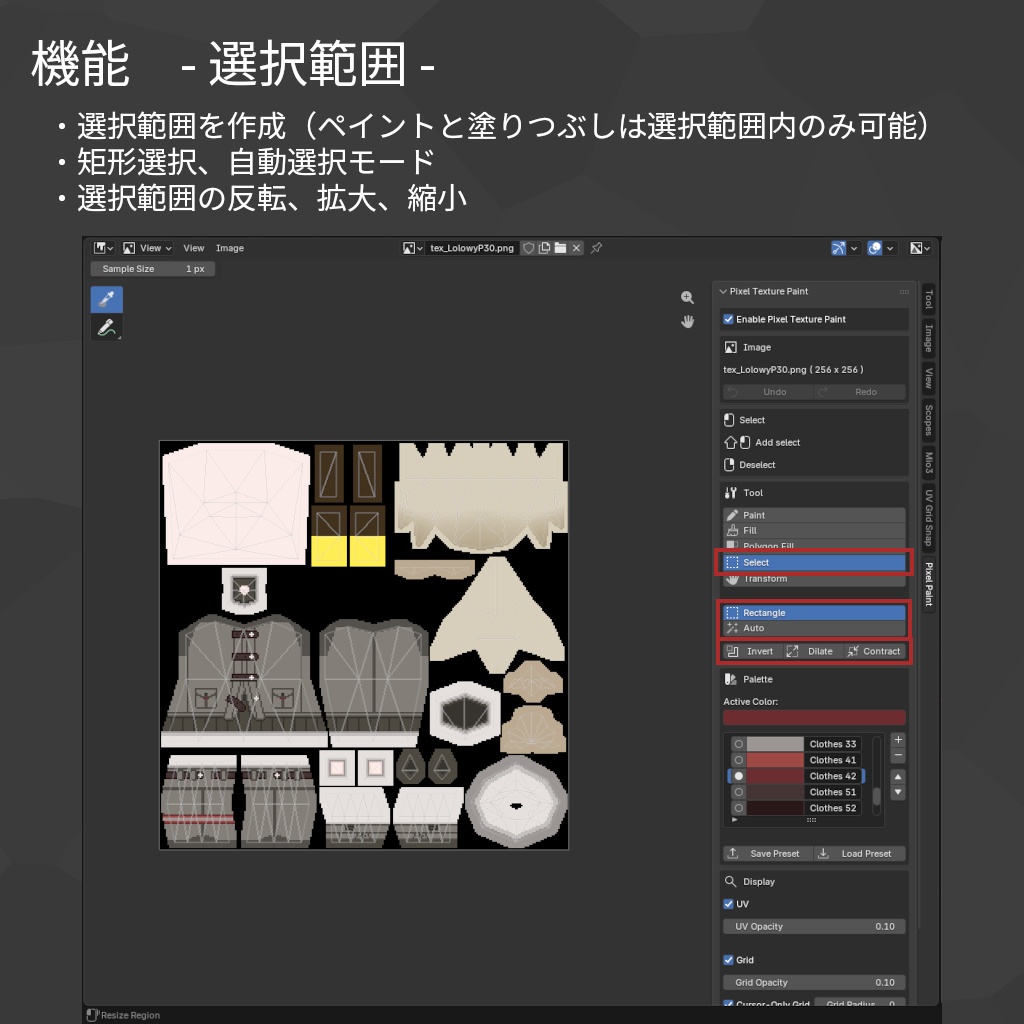The height and width of the screenshot is (1024, 1024).
Task: Toggle the Grid display checkbox
Action: pyautogui.click(x=728, y=960)
